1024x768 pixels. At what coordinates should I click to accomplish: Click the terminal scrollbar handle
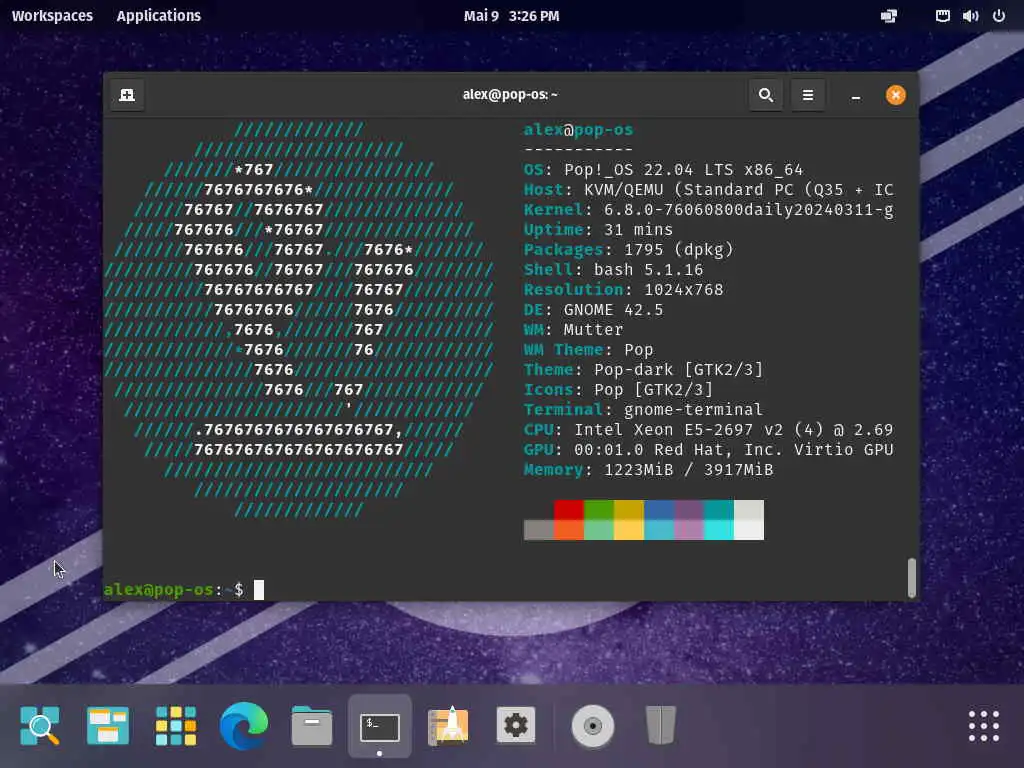(912, 578)
